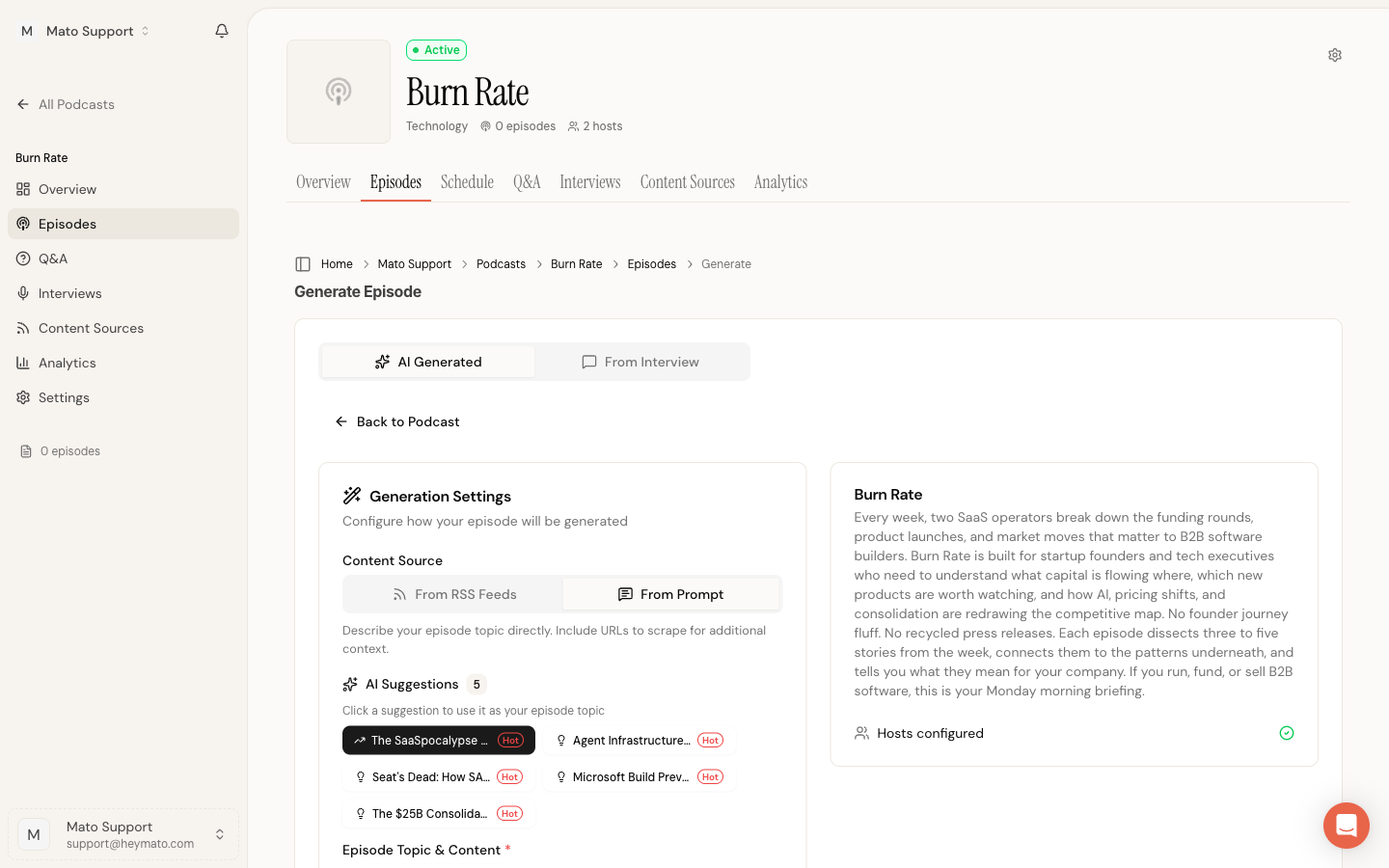
Task: Click the Home breadcrumb
Action: tap(337, 264)
